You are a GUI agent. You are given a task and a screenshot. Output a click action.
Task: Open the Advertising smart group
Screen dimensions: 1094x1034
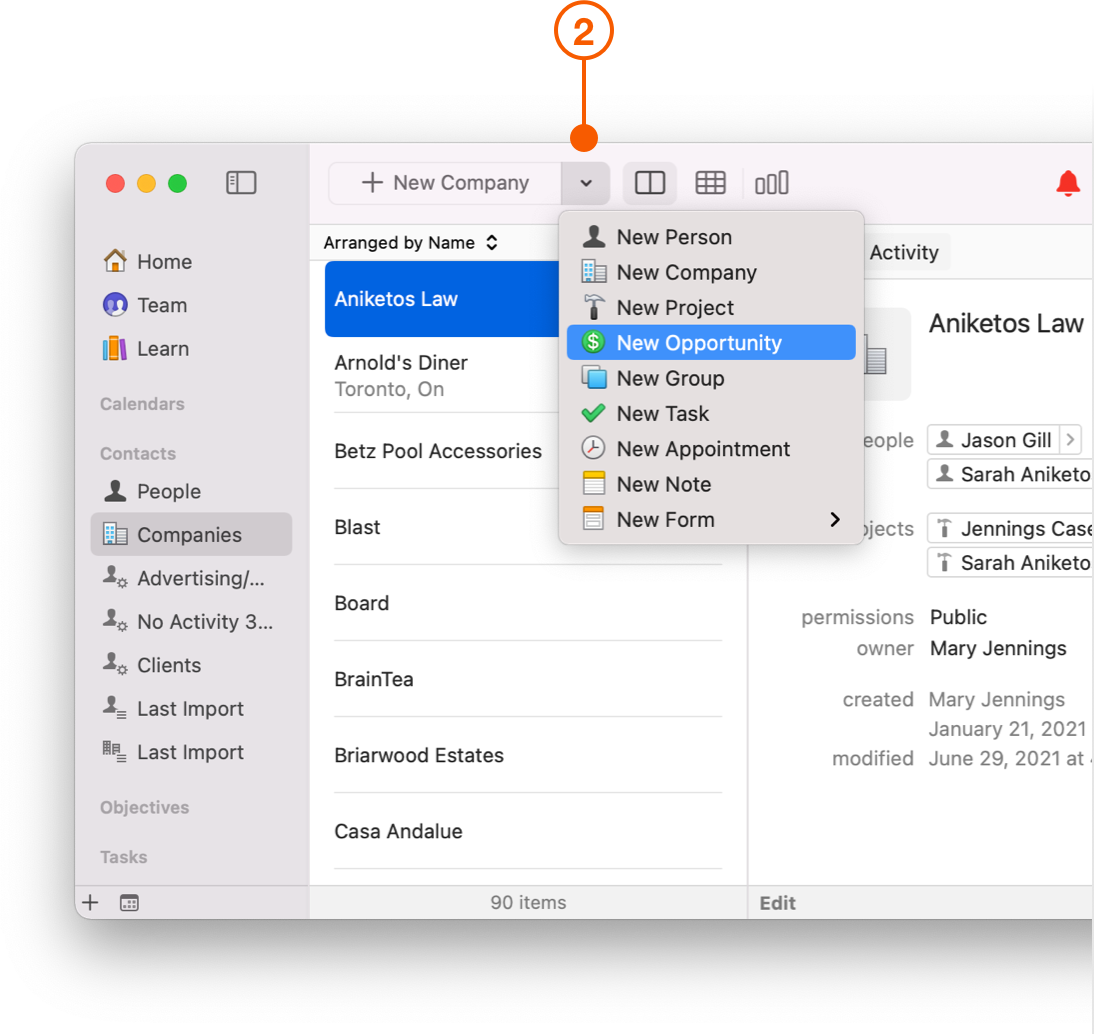(x=190, y=578)
